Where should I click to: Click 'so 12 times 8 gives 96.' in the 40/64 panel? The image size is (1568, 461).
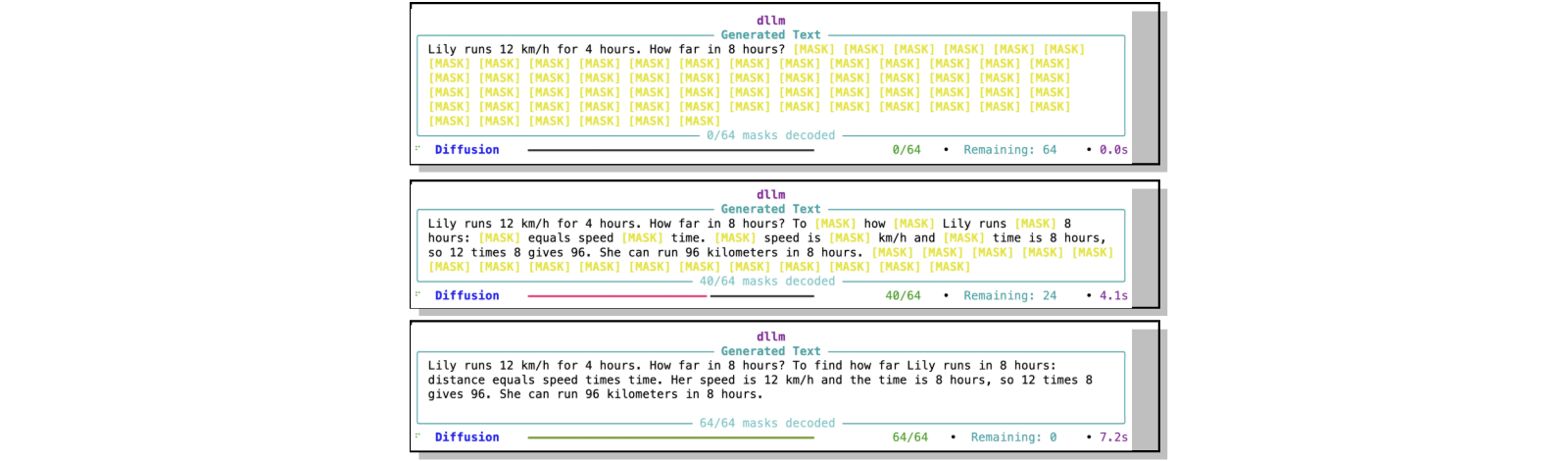click(510, 252)
